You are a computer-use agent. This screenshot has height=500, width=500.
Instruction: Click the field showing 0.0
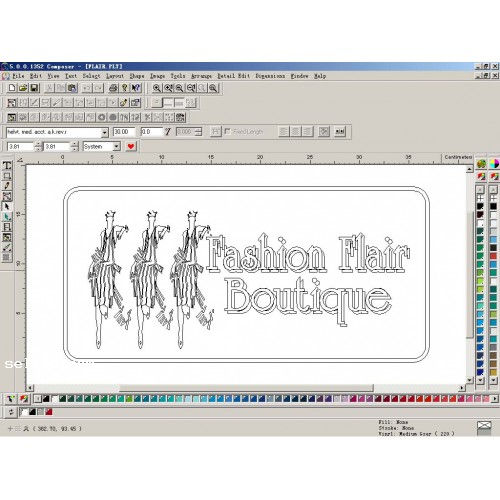pyautogui.click(x=152, y=132)
